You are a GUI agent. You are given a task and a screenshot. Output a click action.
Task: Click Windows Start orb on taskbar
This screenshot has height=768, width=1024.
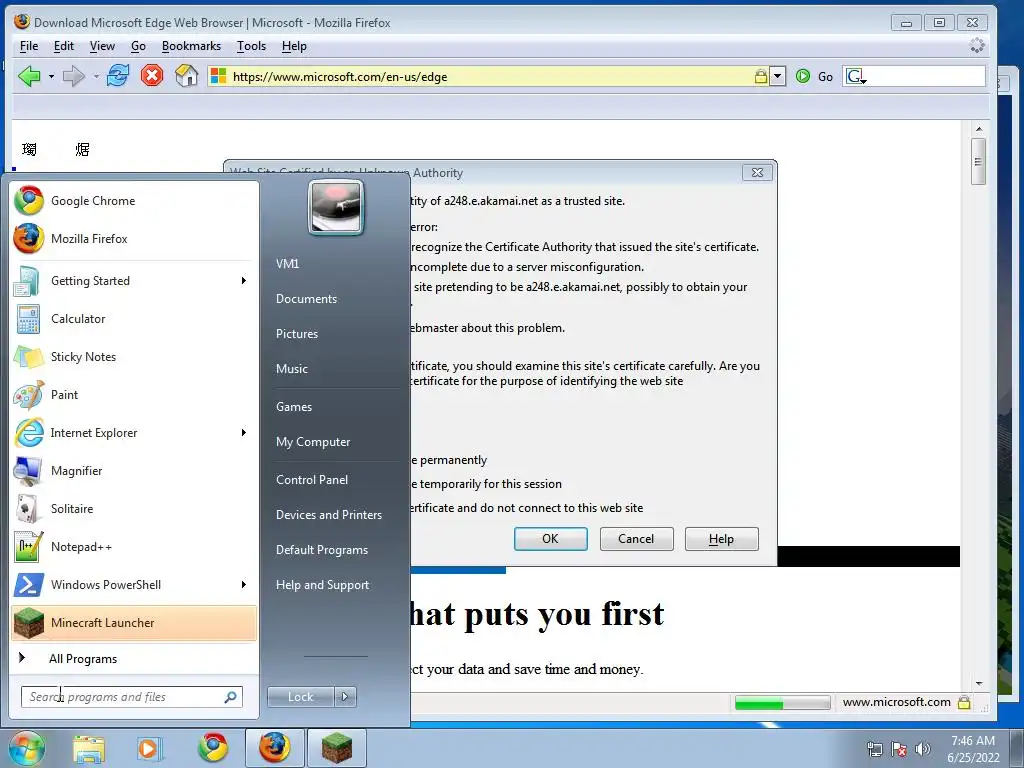[x=26, y=748]
